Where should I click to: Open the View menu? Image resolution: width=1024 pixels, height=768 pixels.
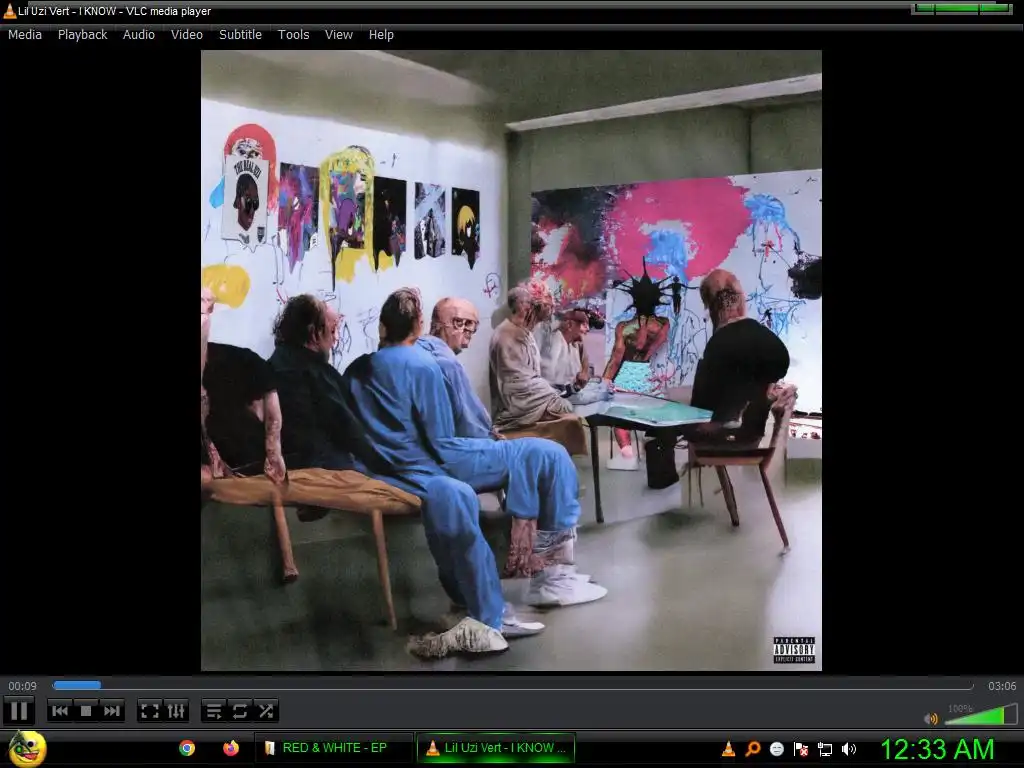pyautogui.click(x=338, y=35)
